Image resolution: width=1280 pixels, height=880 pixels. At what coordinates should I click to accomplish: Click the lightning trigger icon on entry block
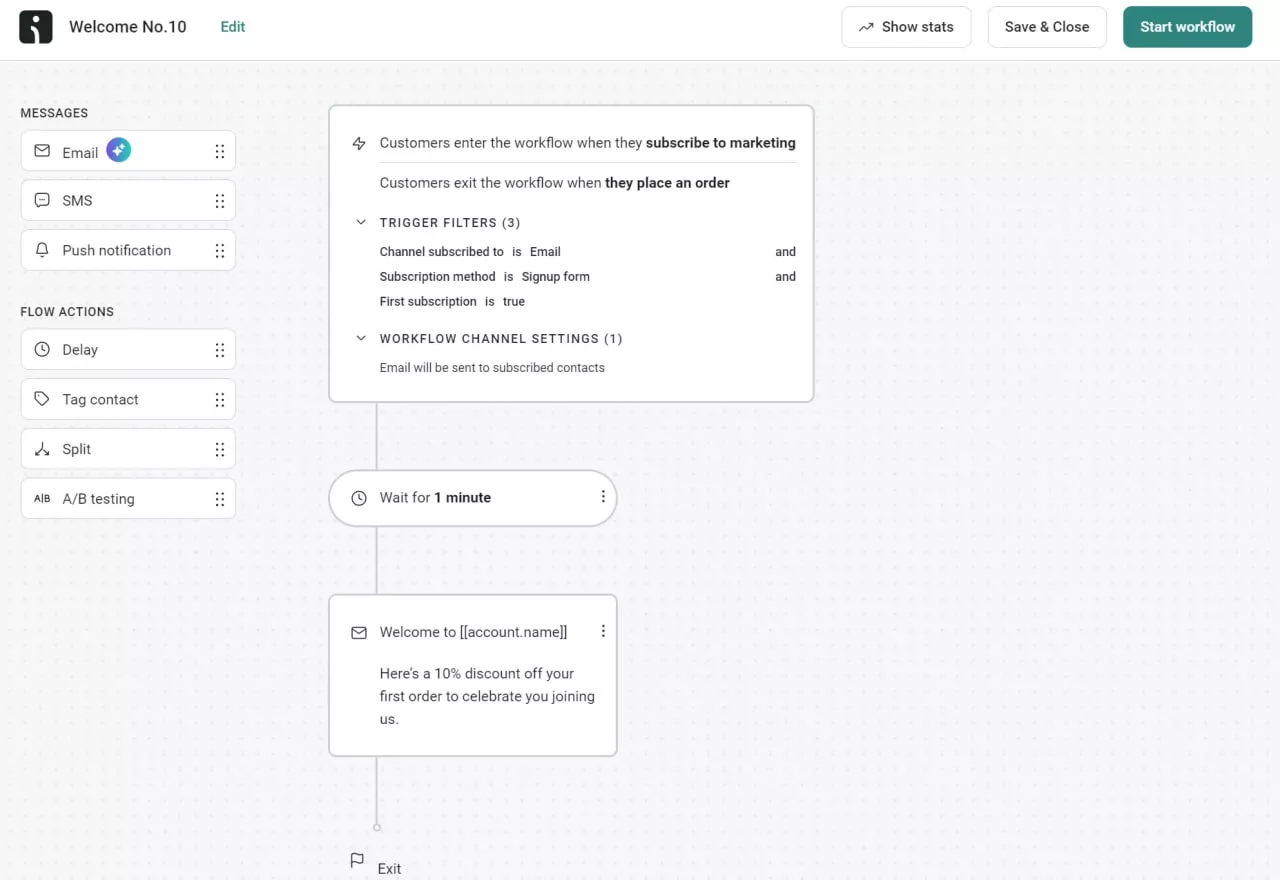pyautogui.click(x=359, y=143)
